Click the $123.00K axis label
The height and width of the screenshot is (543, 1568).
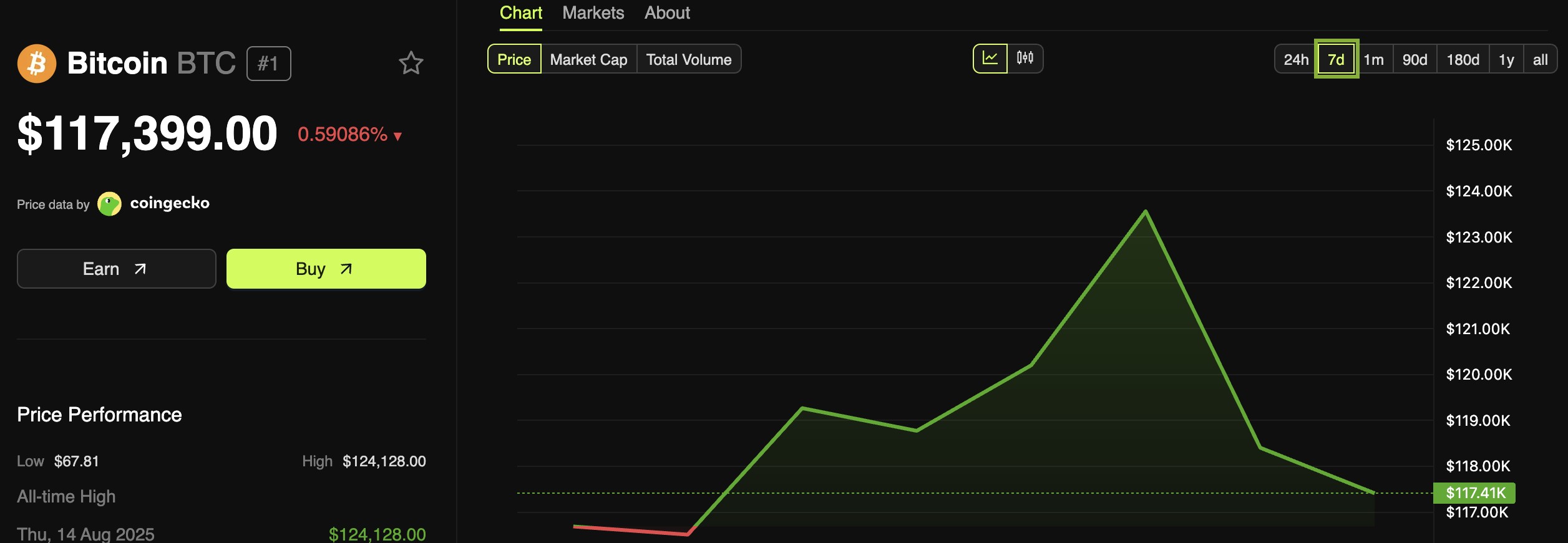pos(1479,238)
